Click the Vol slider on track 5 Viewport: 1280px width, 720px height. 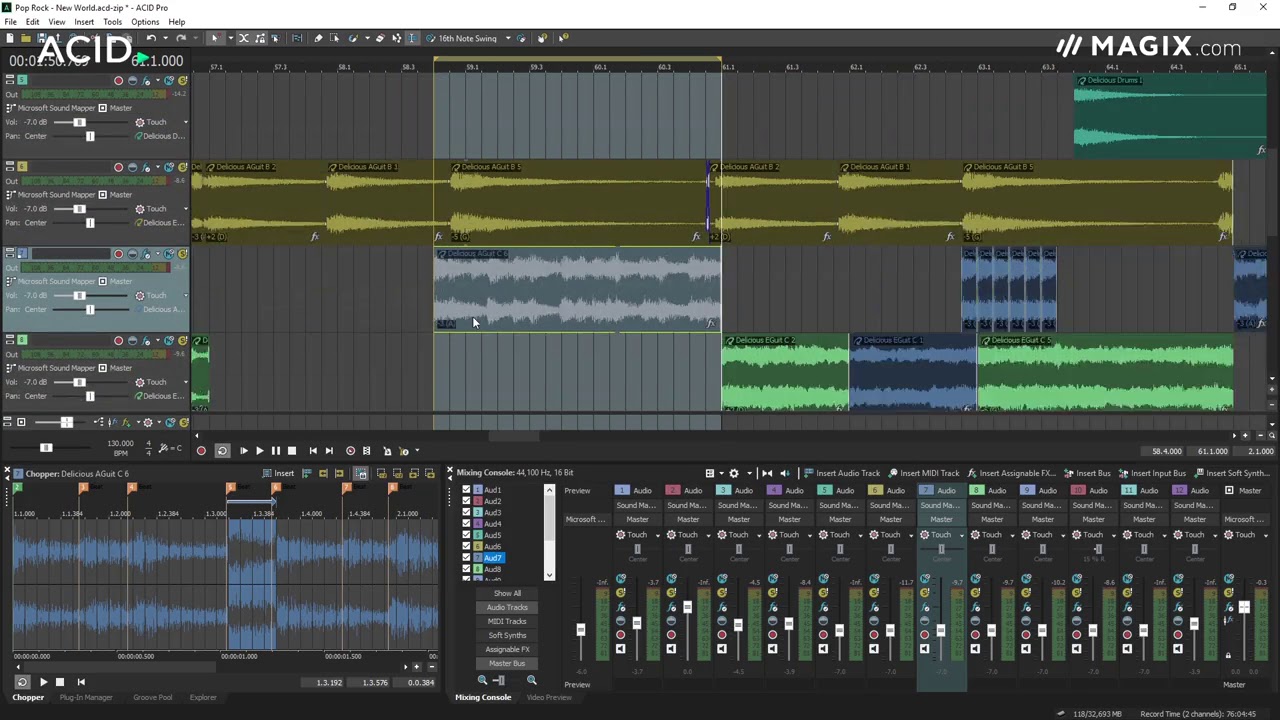point(79,122)
